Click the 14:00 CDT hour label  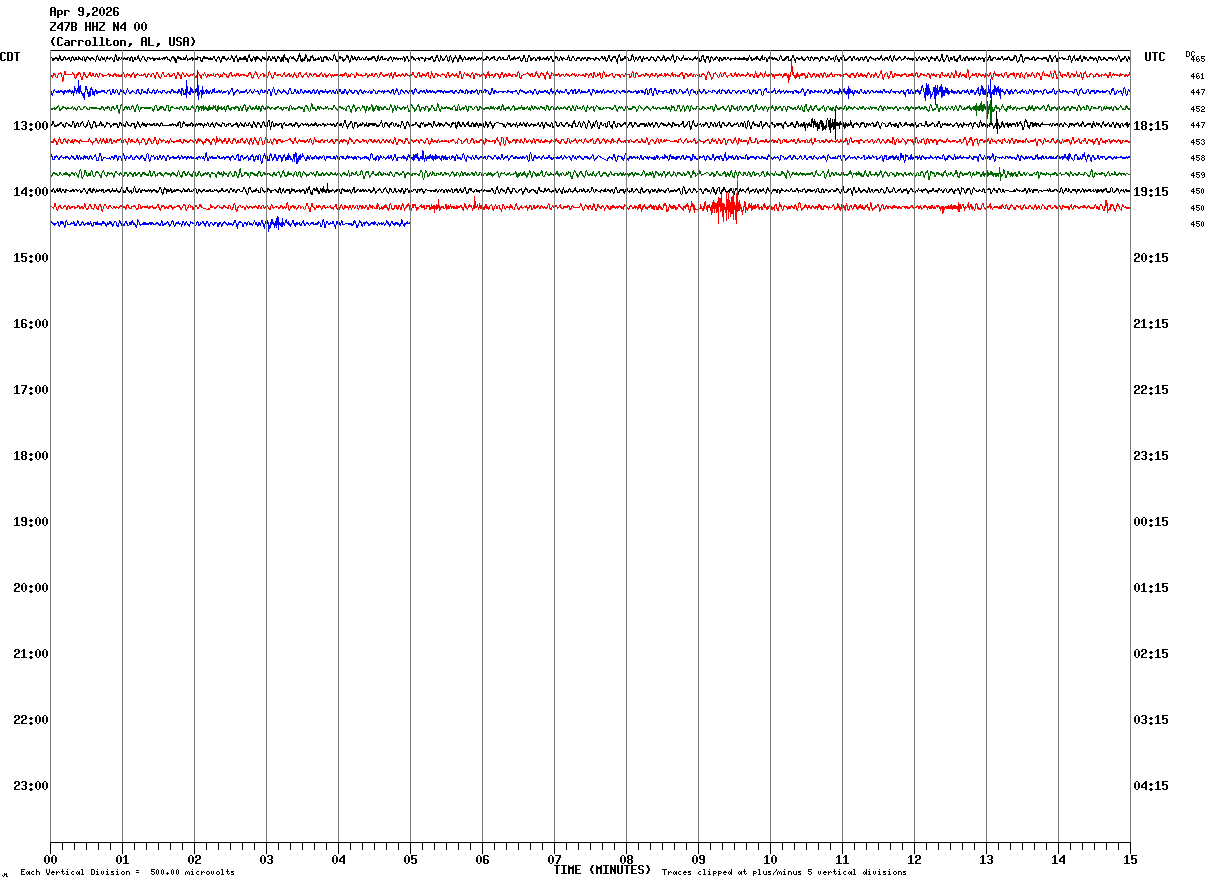coord(31,191)
